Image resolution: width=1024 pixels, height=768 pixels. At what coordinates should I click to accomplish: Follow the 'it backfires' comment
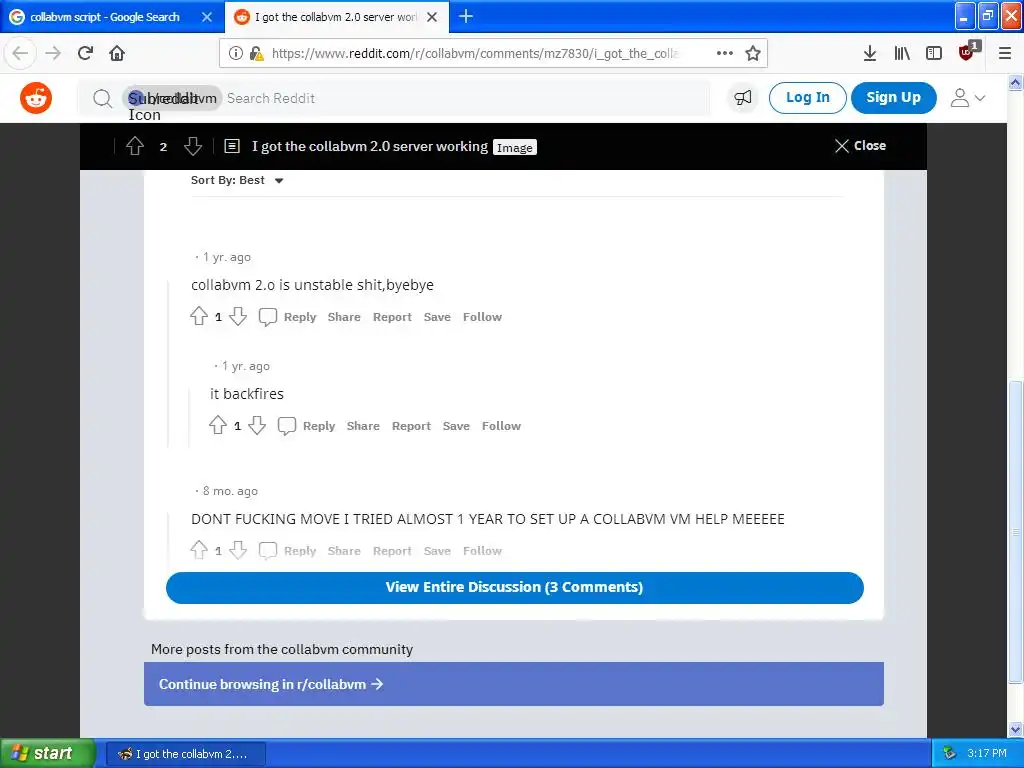pos(502,426)
